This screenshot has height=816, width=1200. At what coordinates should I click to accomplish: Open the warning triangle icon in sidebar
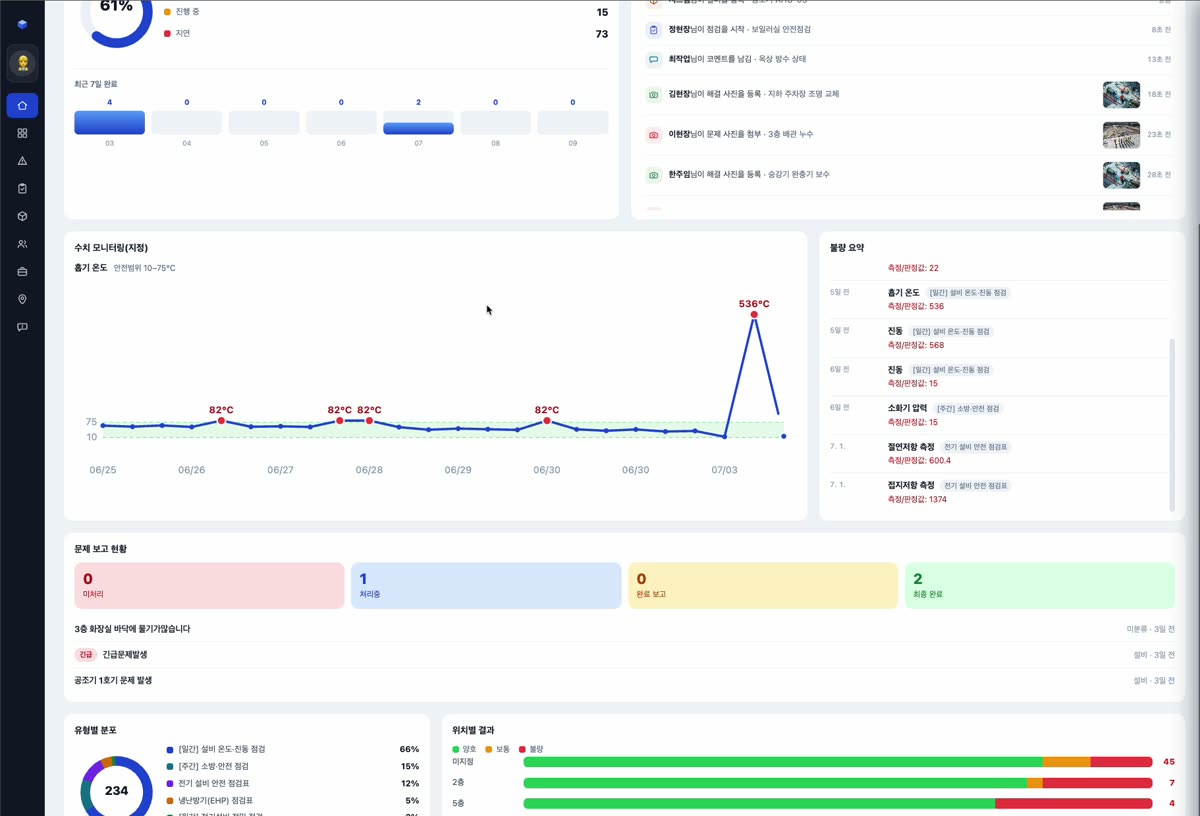click(x=22, y=160)
